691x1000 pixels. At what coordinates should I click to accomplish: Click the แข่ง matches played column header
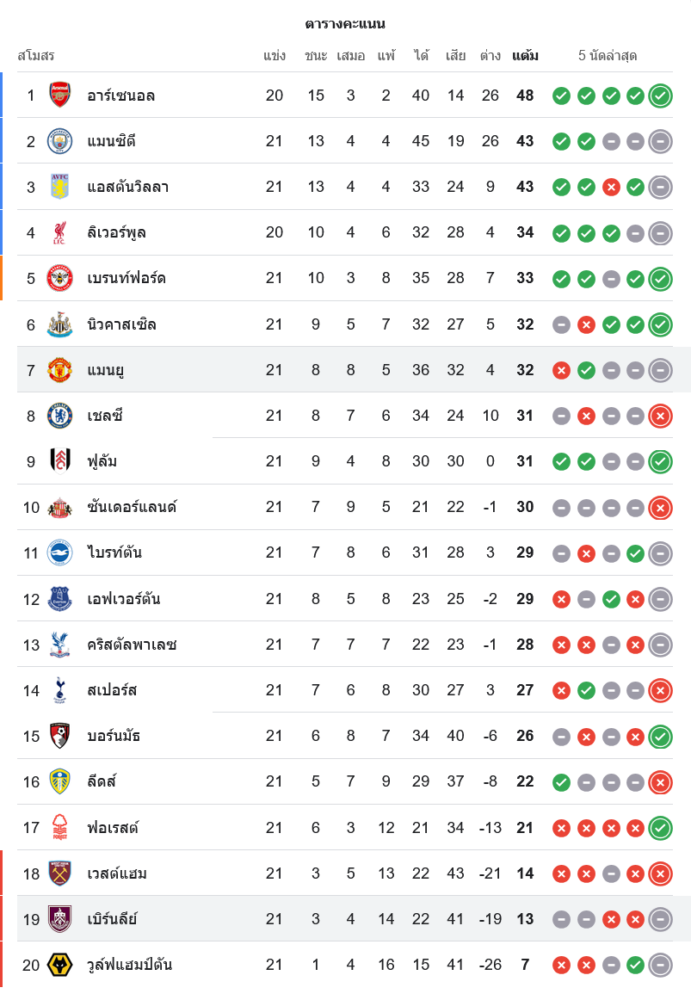pyautogui.click(x=275, y=56)
